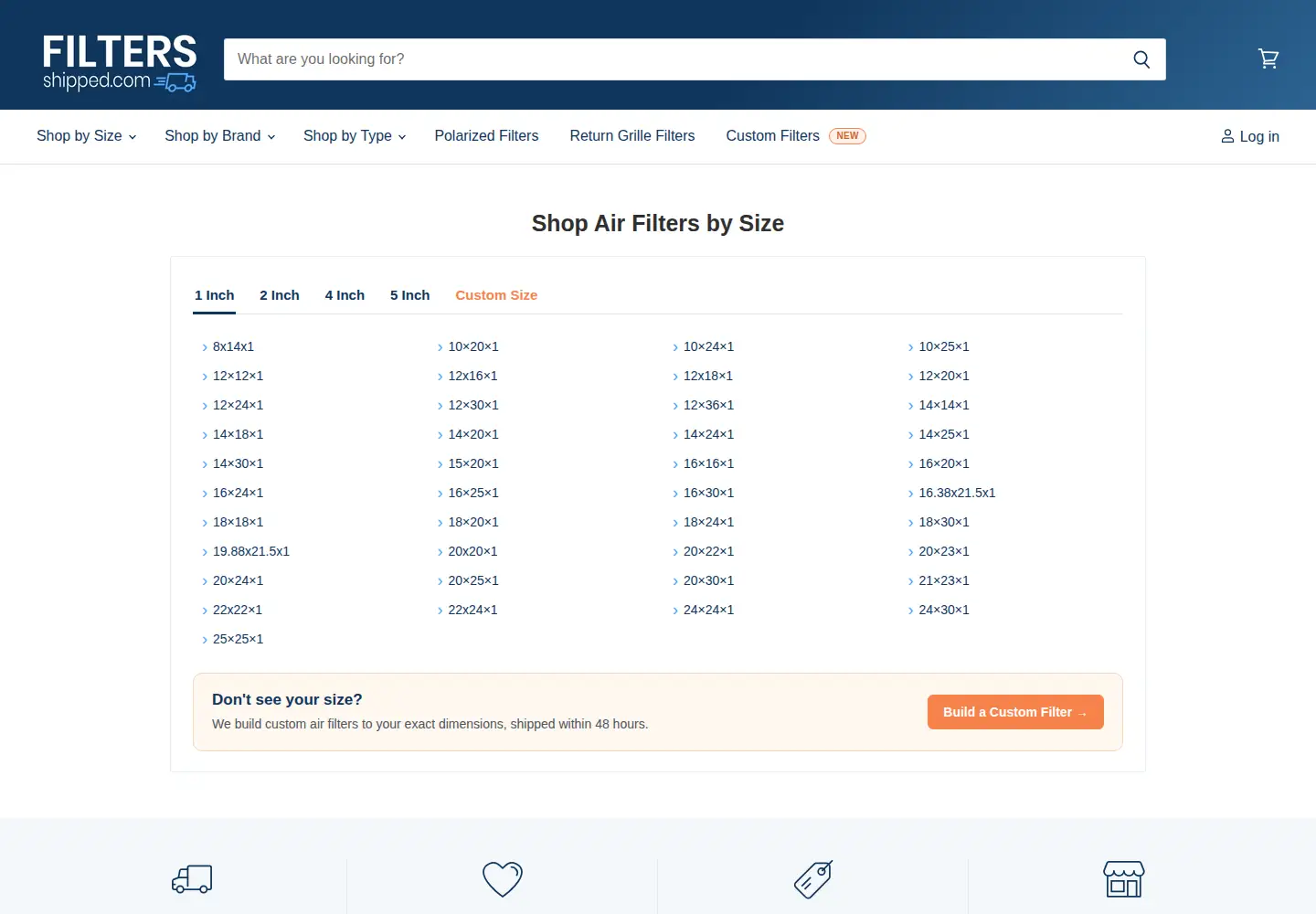Open the 16×25×1 filter link
This screenshot has height=914, width=1316.
tap(473, 493)
